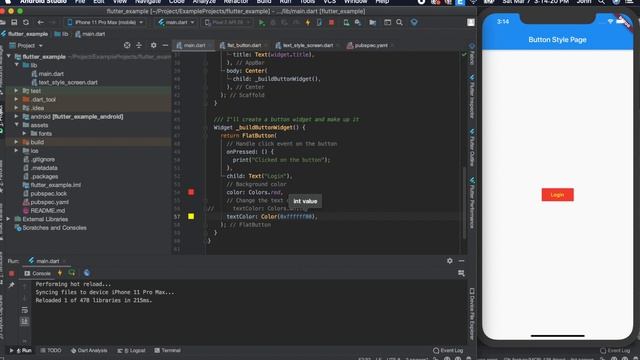The width and height of the screenshot is (640, 360).
Task: Open the iPhone 11 Pro Max device dropdown
Action: (105, 22)
